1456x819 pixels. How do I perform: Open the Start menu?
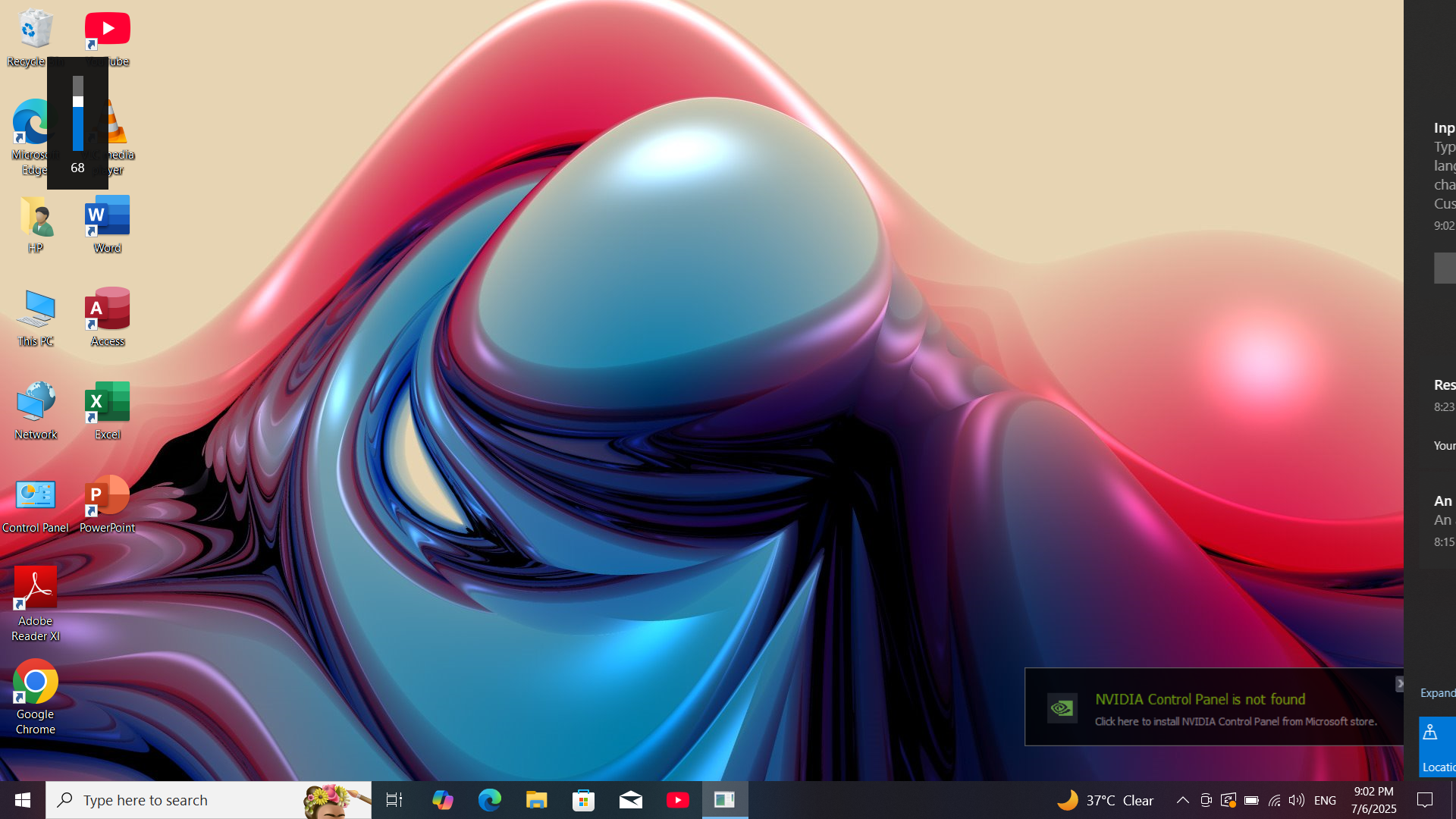point(23,800)
